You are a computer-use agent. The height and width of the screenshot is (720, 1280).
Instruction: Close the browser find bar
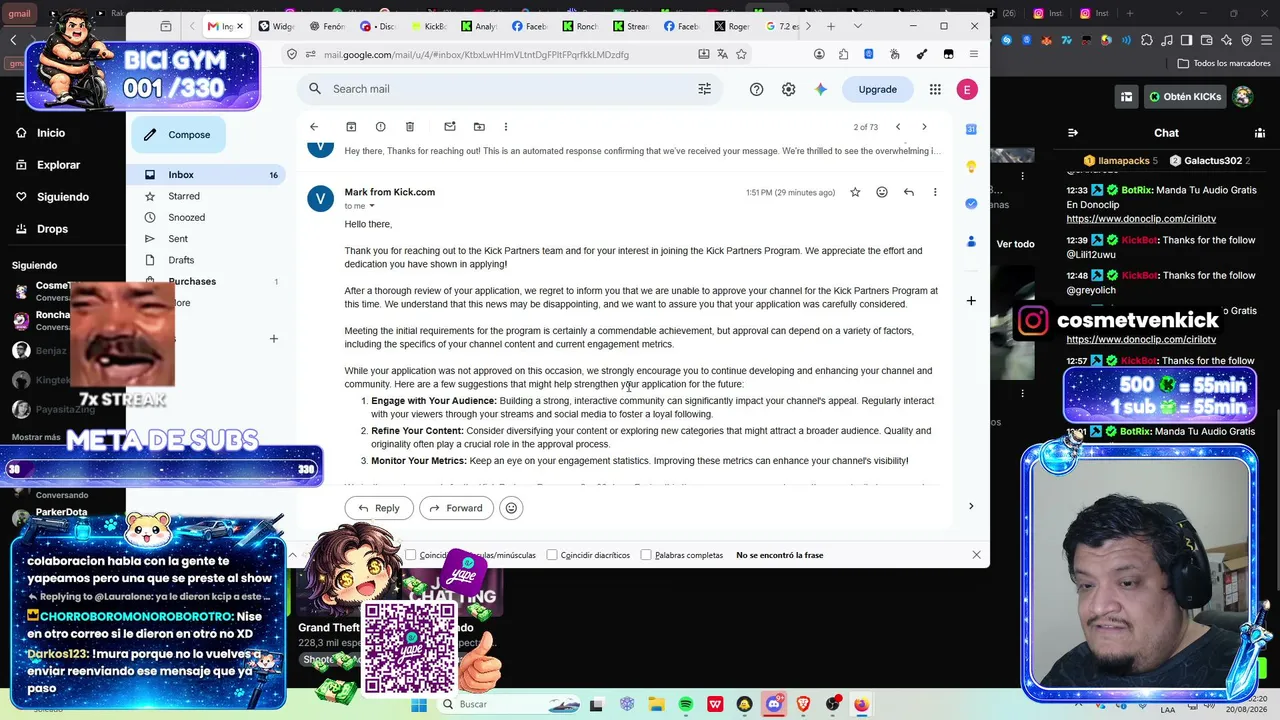coord(977,555)
